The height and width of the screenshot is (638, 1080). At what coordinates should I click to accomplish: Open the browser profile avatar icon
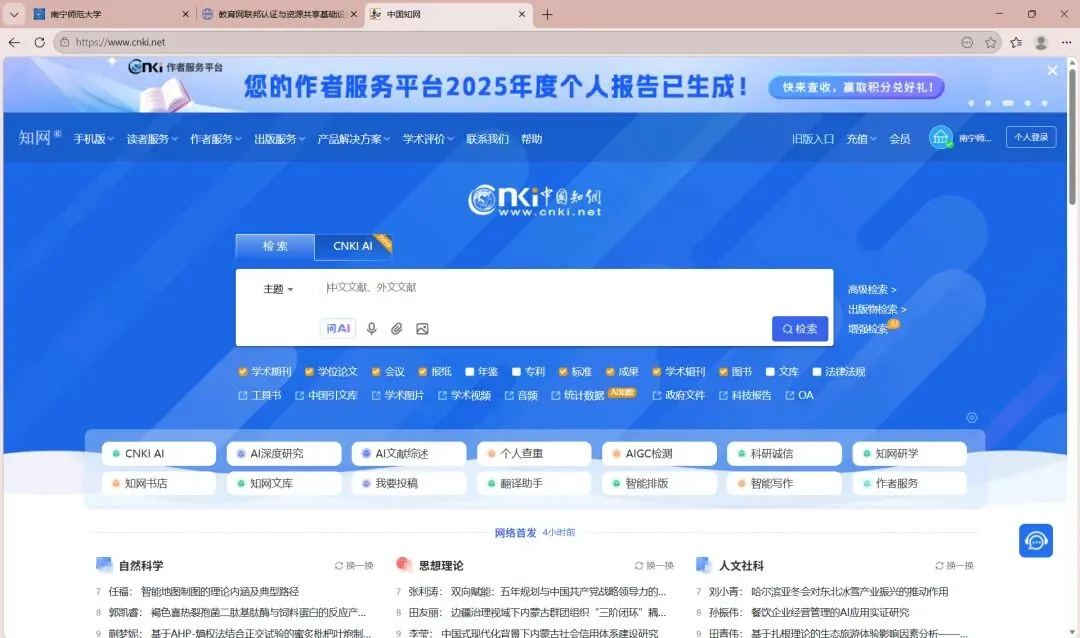(1041, 43)
